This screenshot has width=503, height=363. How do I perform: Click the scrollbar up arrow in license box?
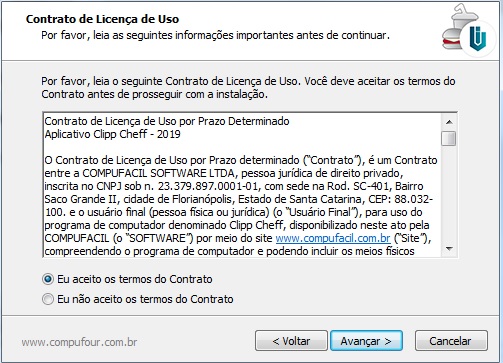[449, 122]
